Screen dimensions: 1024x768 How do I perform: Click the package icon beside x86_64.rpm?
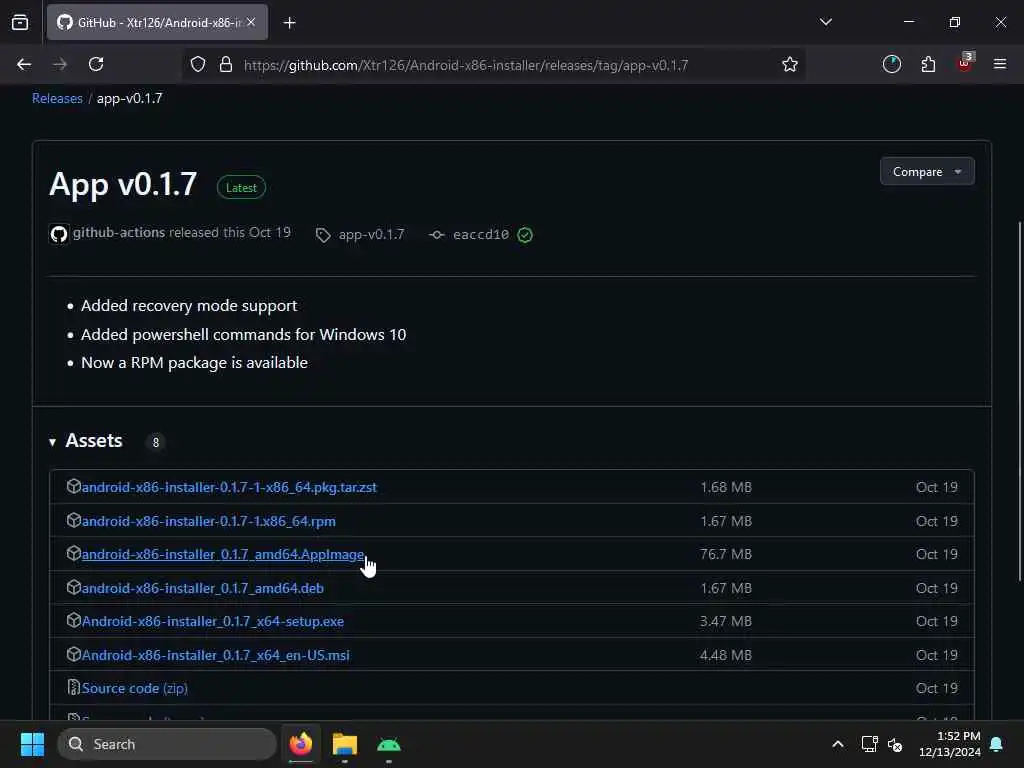pyautogui.click(x=74, y=520)
